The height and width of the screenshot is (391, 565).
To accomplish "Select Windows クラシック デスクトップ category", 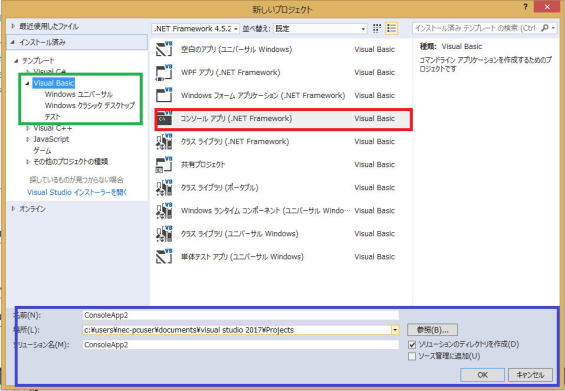I will point(89,106).
